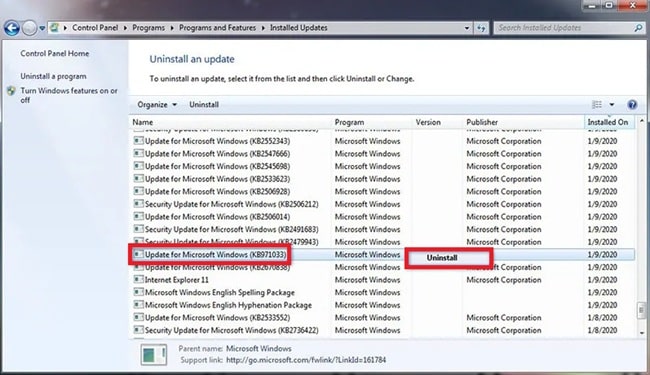Click the change view icon

coord(597,105)
